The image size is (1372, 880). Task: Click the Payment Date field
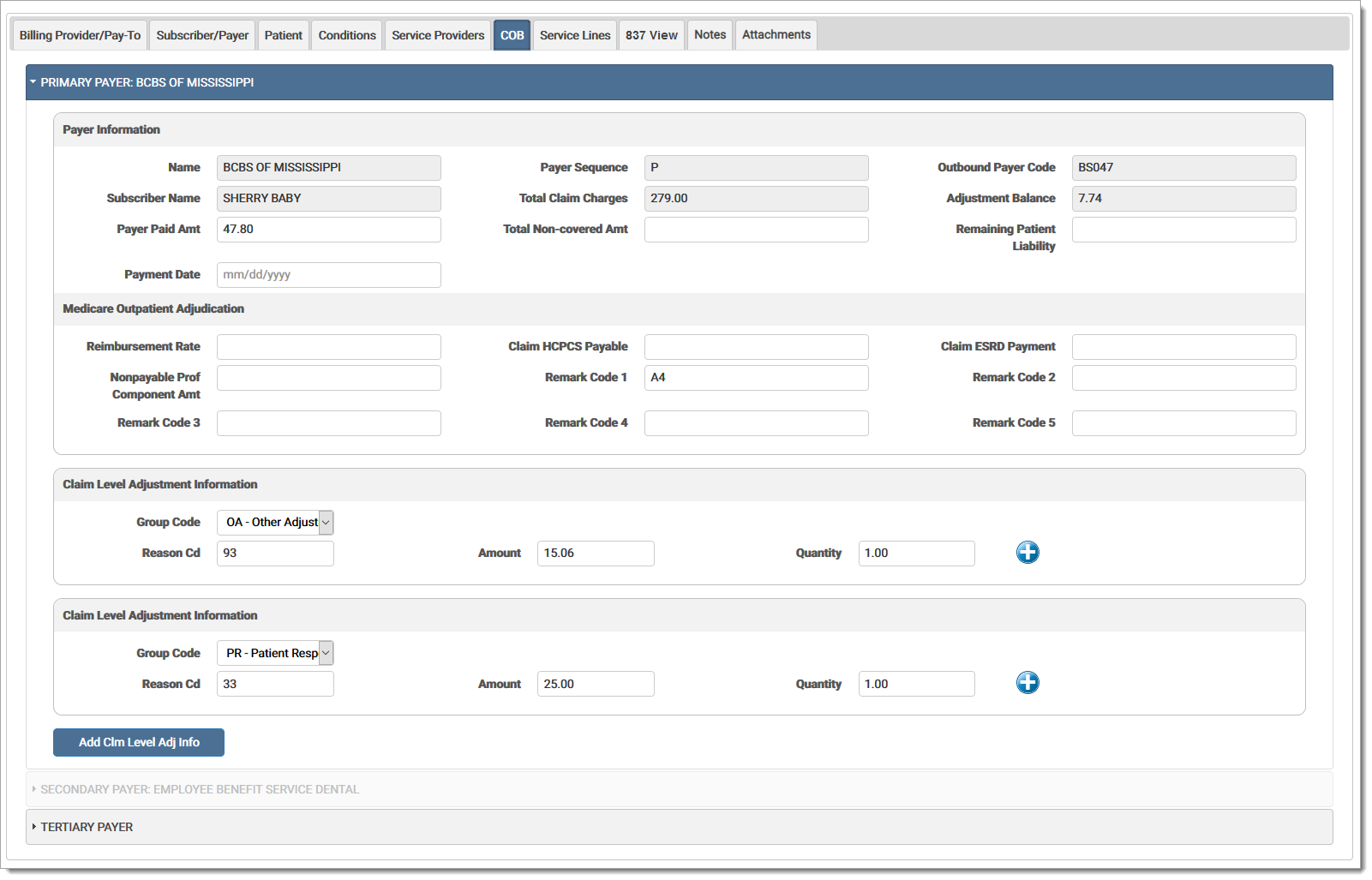click(x=329, y=275)
